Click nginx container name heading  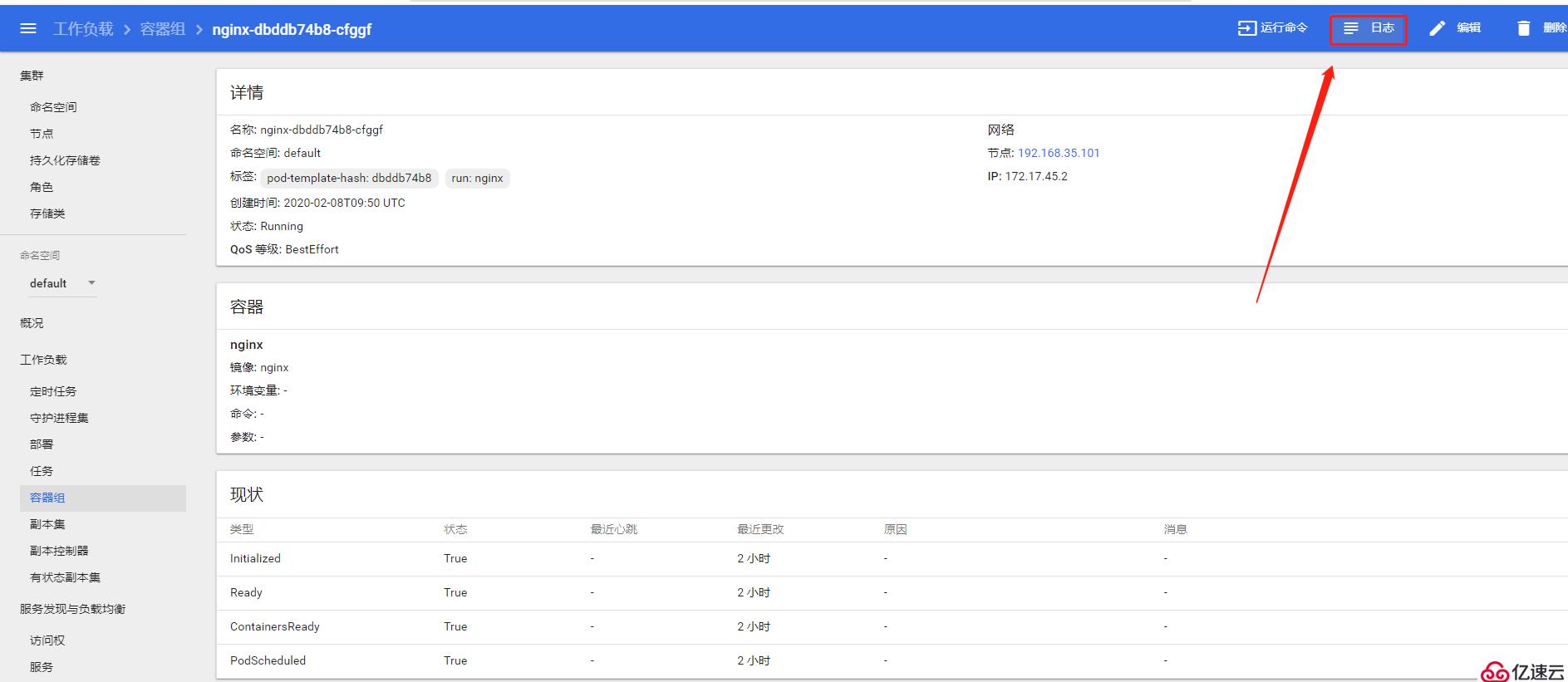pos(247,345)
